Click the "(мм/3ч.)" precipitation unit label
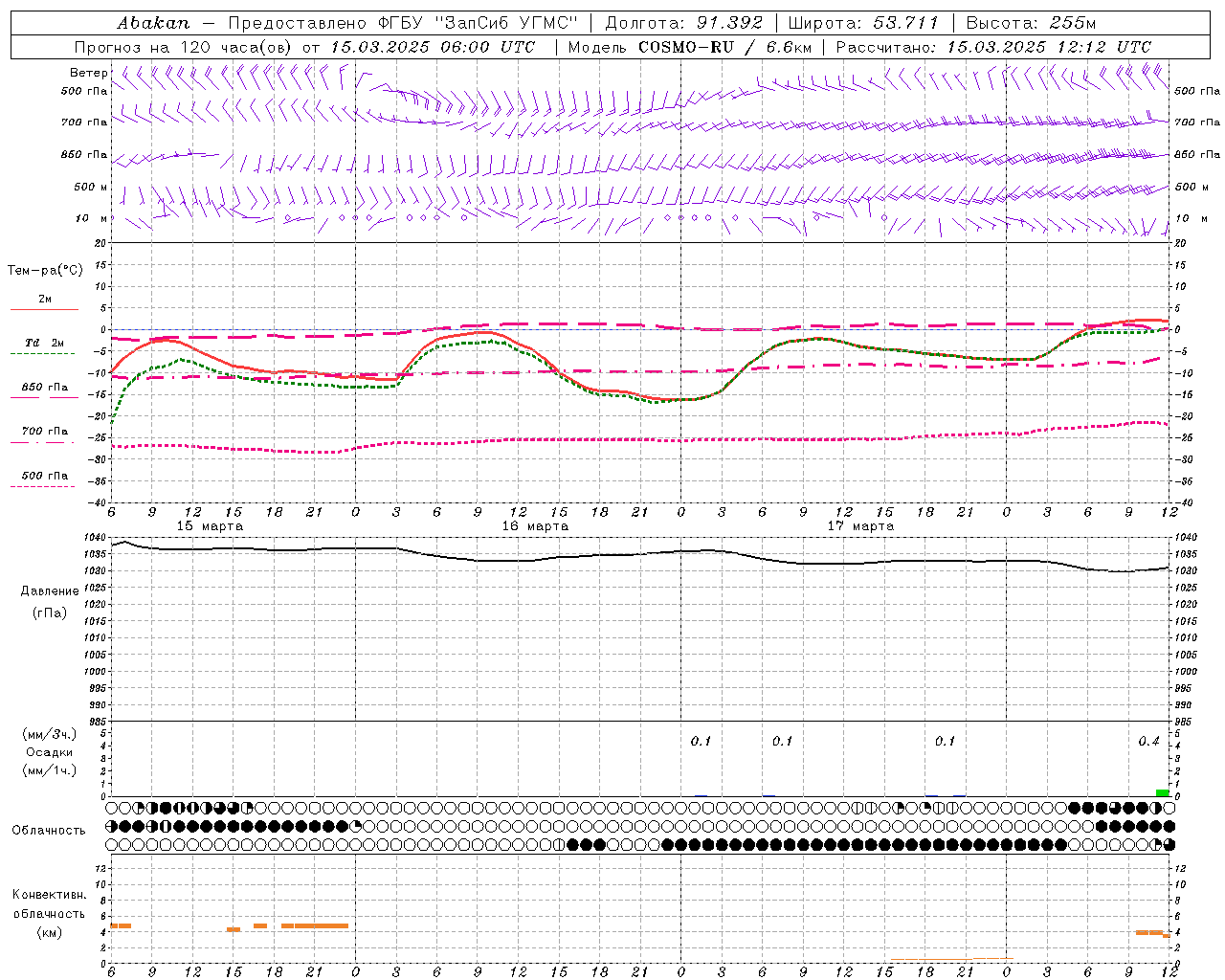 pyautogui.click(x=50, y=734)
